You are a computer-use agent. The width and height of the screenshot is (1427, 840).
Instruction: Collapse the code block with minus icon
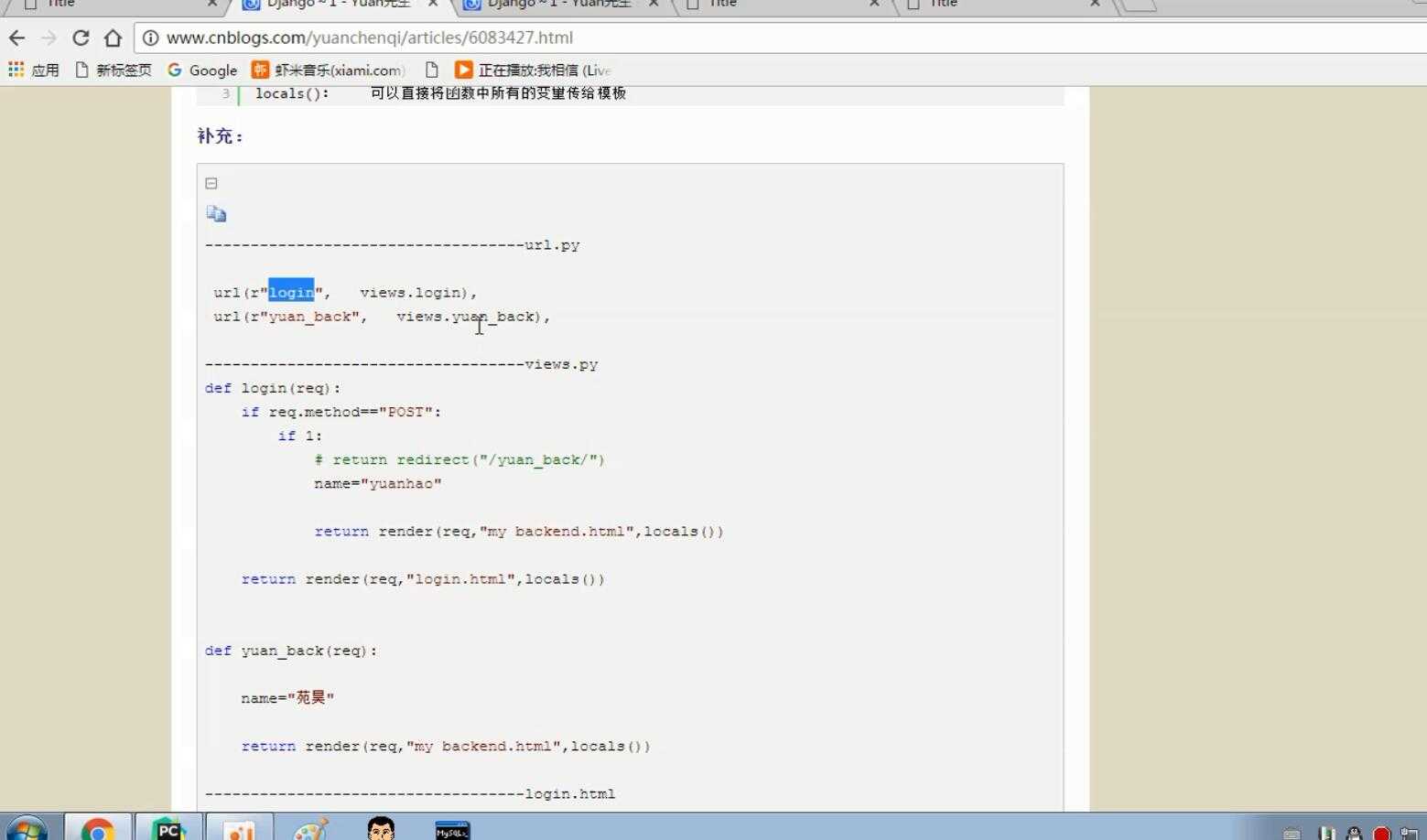click(211, 183)
